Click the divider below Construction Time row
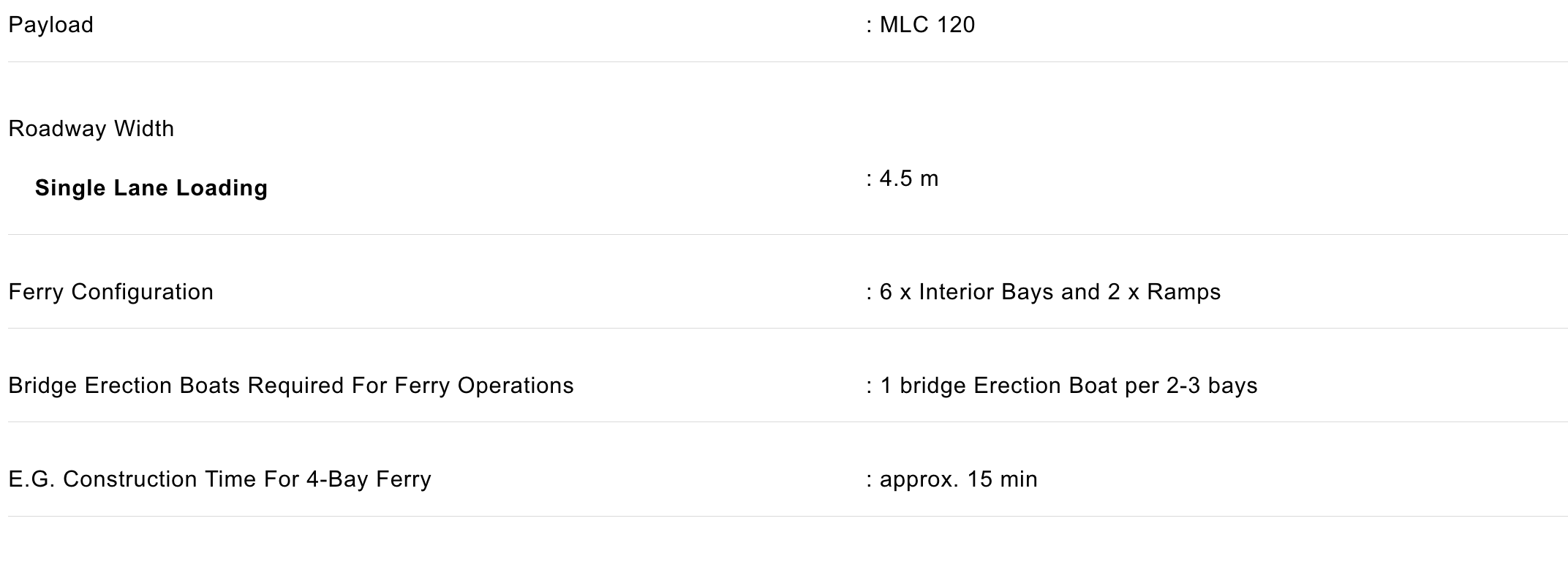1568x562 pixels. point(788,517)
